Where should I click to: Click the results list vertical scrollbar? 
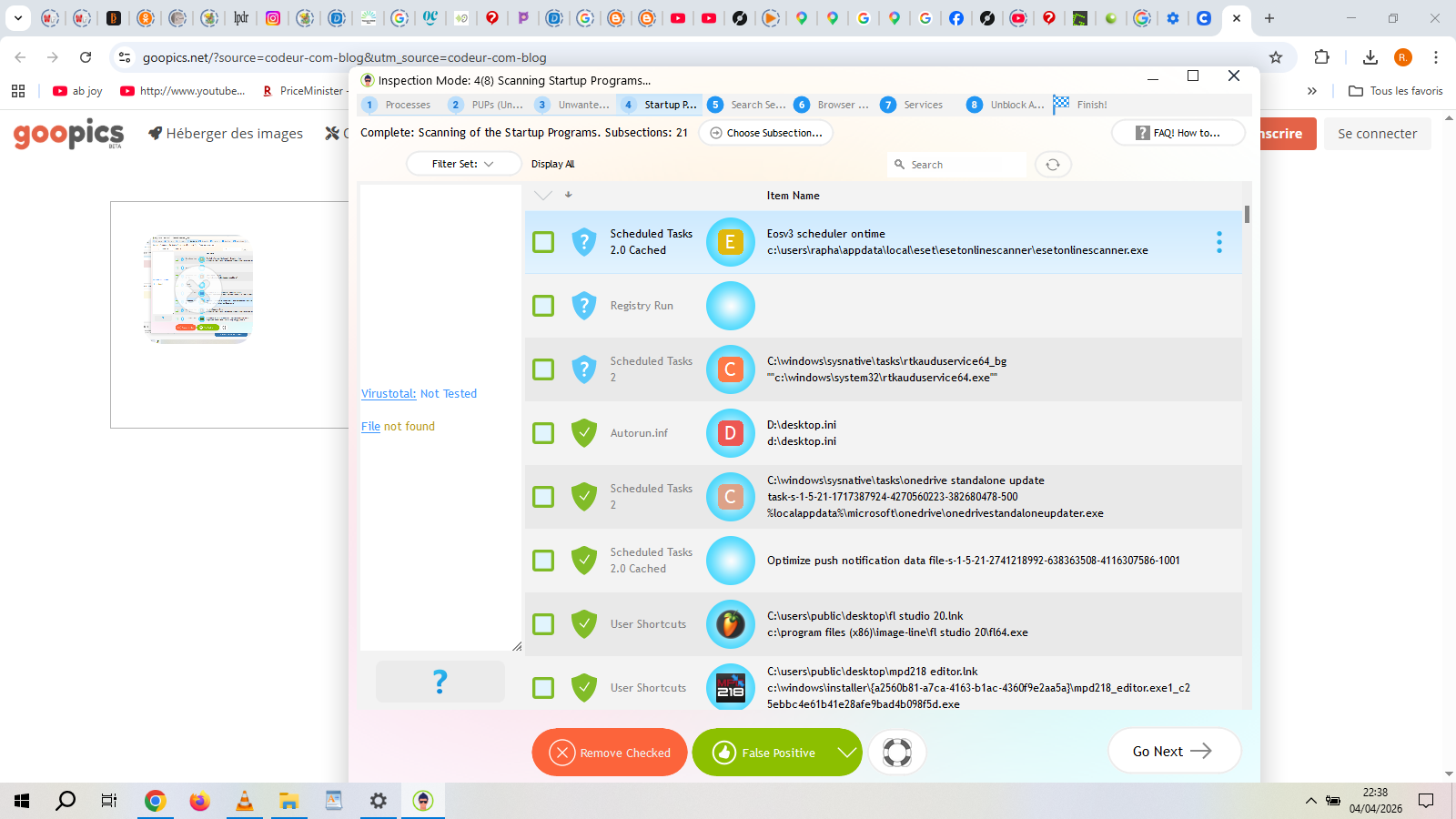[x=1247, y=215]
